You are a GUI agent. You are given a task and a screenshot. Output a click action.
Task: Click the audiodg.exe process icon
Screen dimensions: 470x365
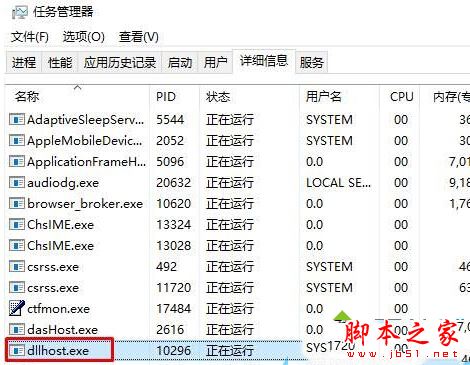pos(17,182)
